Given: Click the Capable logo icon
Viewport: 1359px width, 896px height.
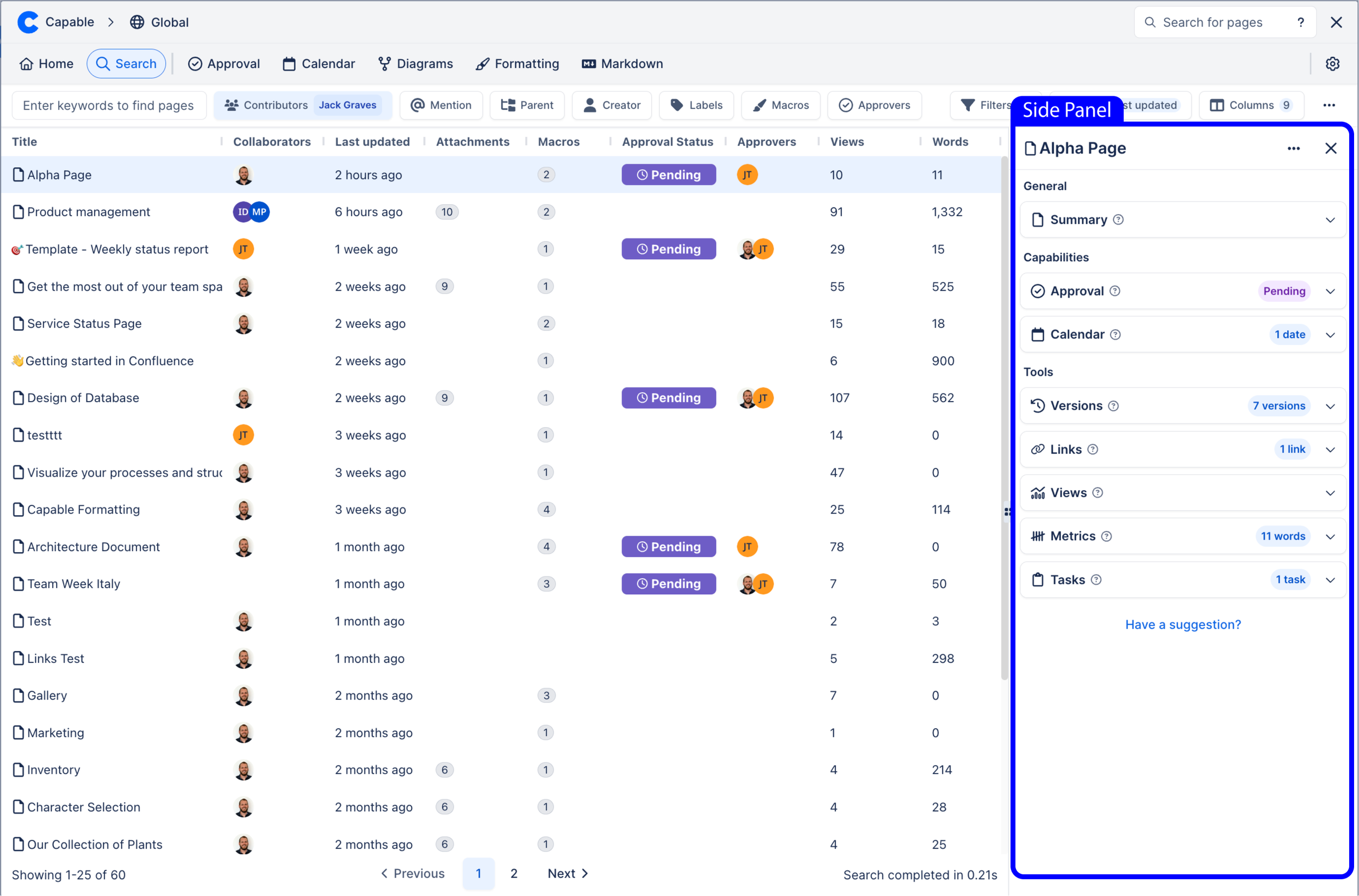Looking at the screenshot, I should [27, 22].
